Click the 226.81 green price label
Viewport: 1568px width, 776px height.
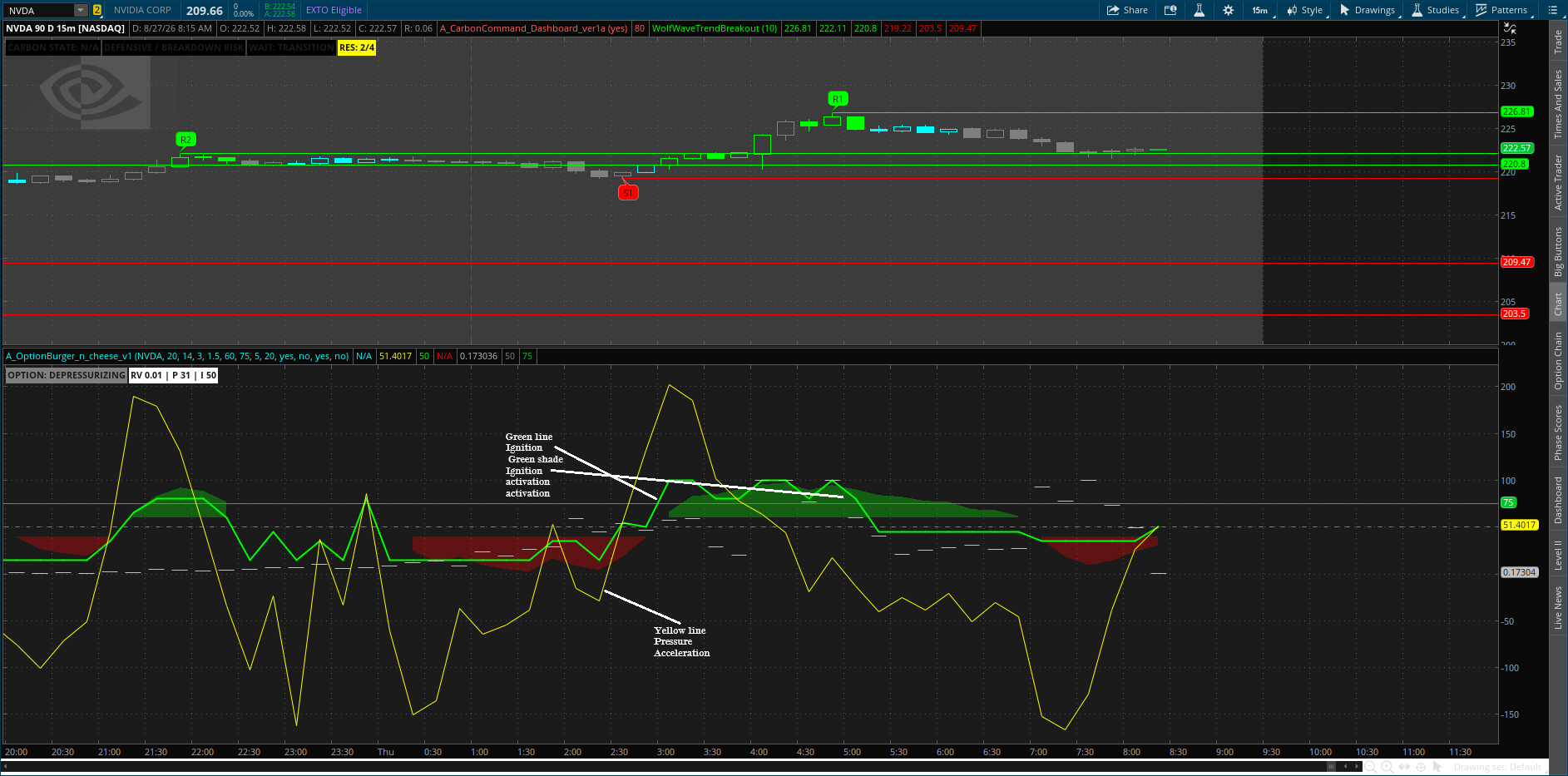pyautogui.click(x=1516, y=111)
